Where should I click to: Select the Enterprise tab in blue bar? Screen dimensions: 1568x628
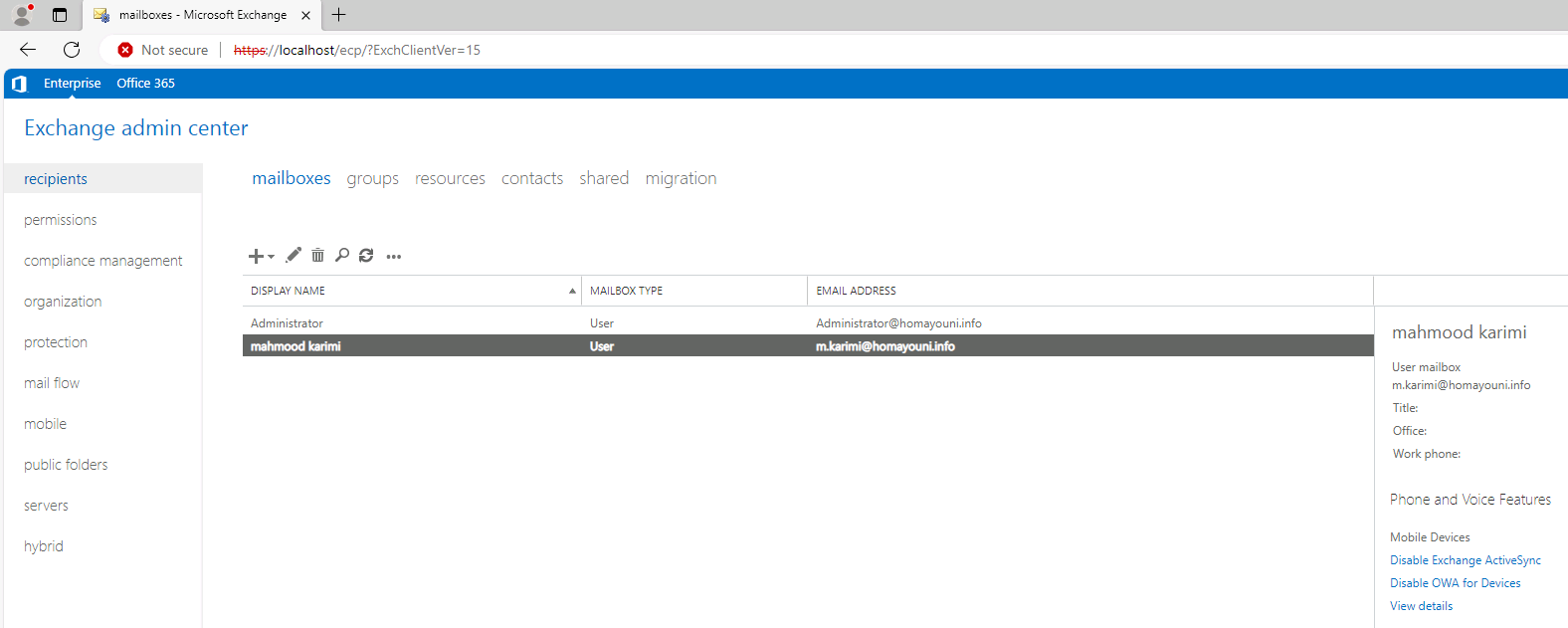(x=73, y=84)
